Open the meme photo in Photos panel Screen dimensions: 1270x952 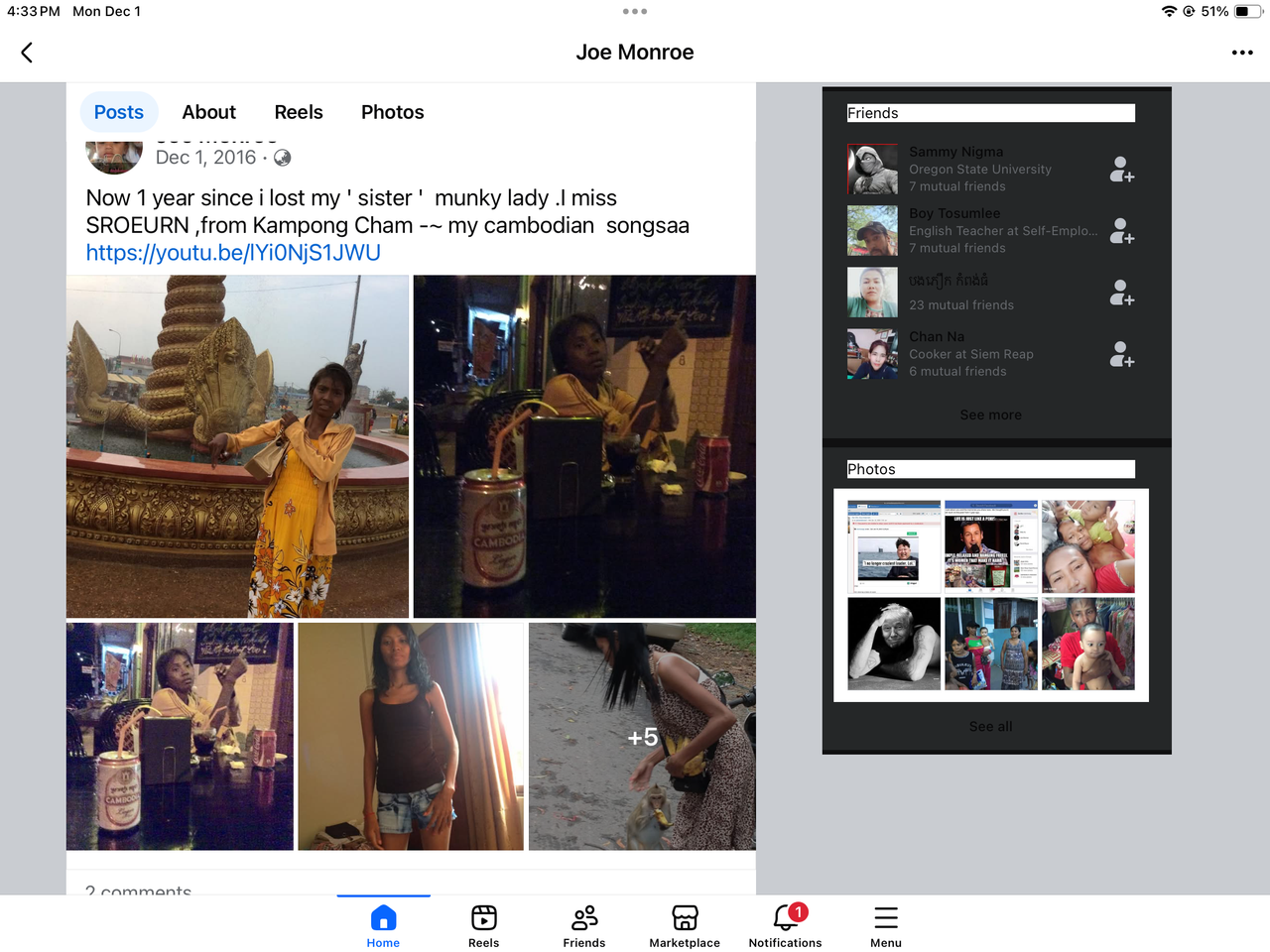click(991, 546)
